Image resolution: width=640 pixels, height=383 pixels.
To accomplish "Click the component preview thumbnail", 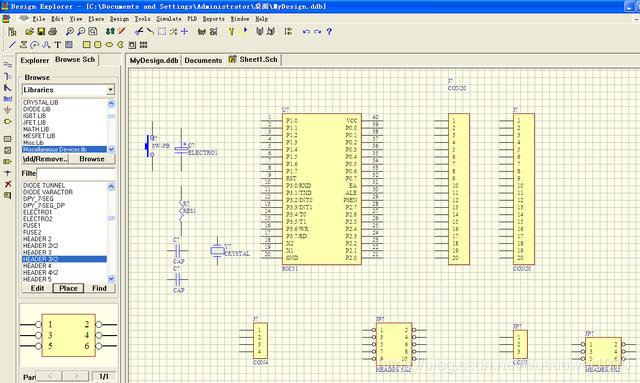I will pos(68,335).
